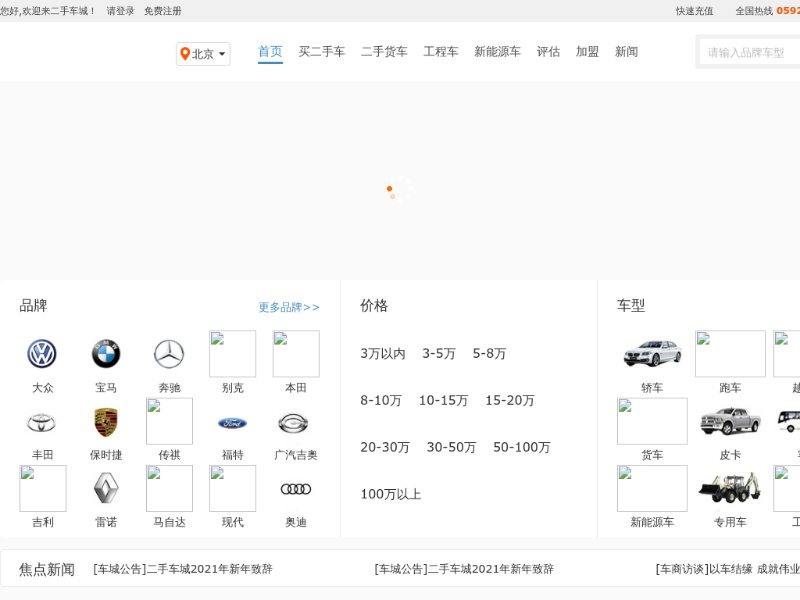
Task: Select the 50-100万 price range
Action: tap(521, 447)
